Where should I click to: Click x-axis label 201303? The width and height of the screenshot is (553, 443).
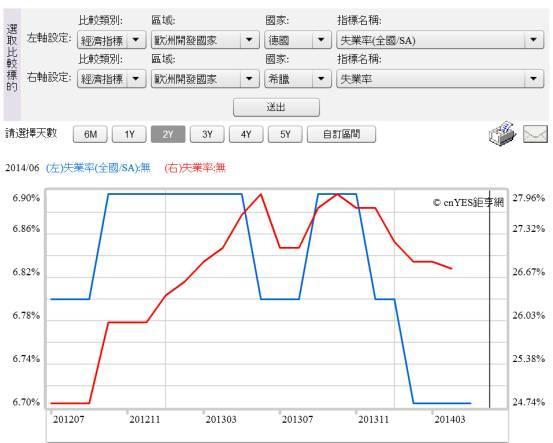221,419
